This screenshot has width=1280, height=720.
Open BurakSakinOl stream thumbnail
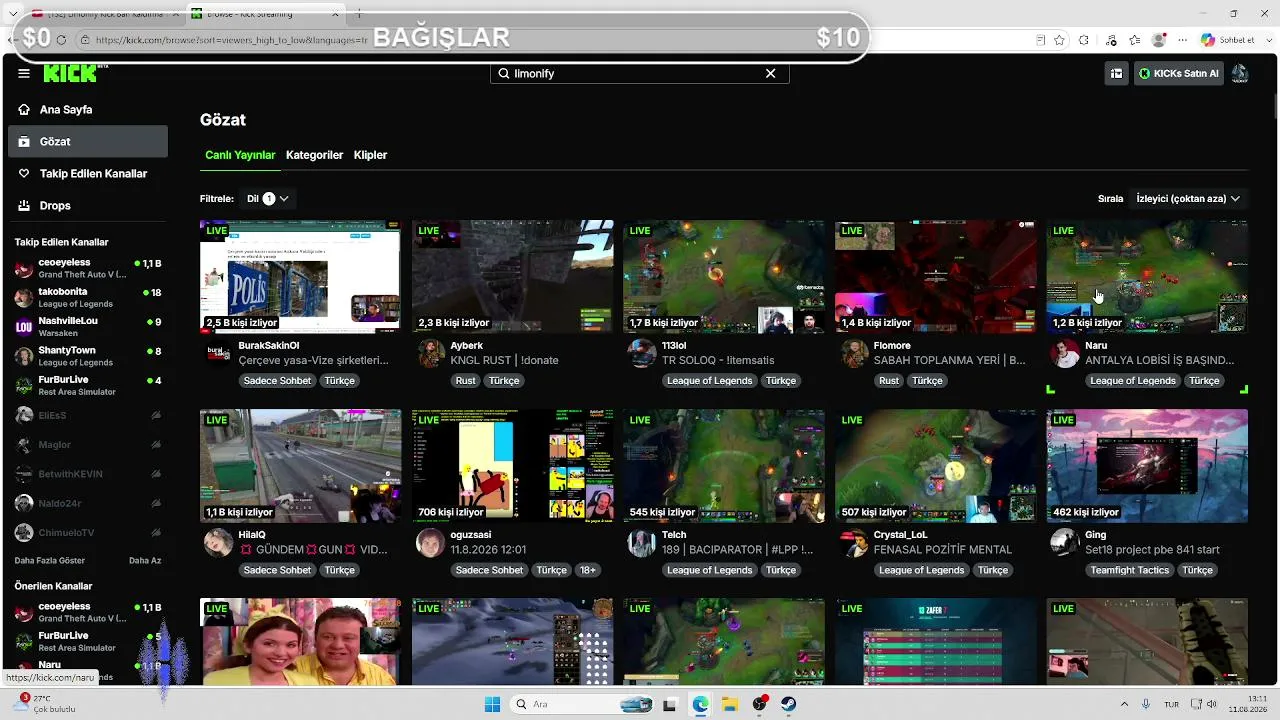(300, 277)
